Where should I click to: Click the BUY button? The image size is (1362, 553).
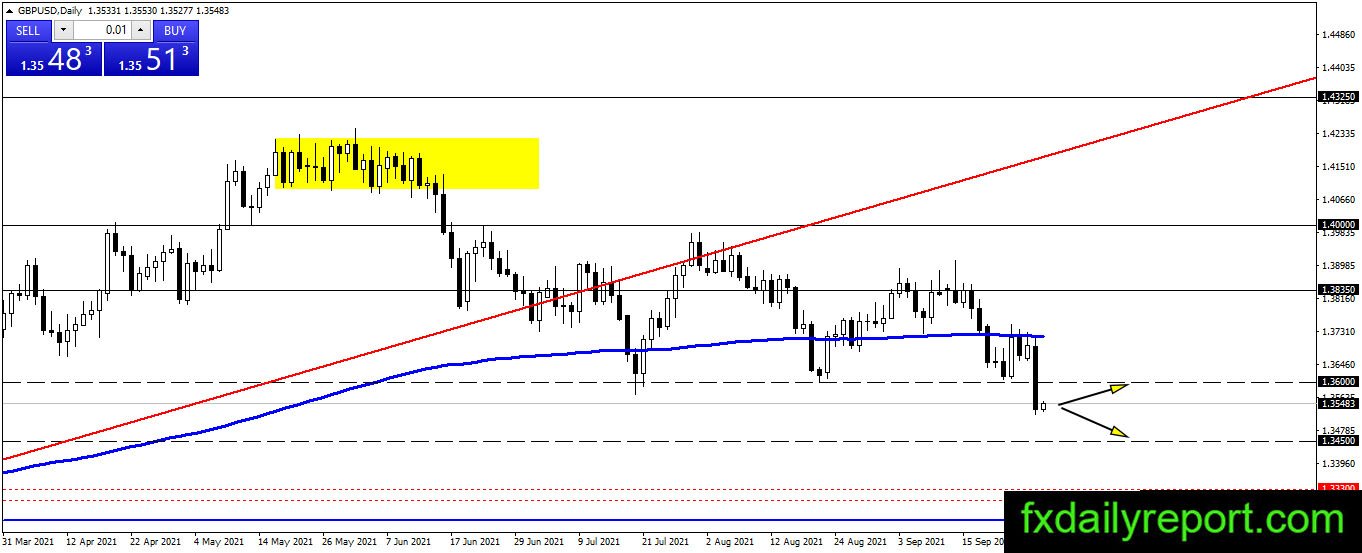point(175,30)
